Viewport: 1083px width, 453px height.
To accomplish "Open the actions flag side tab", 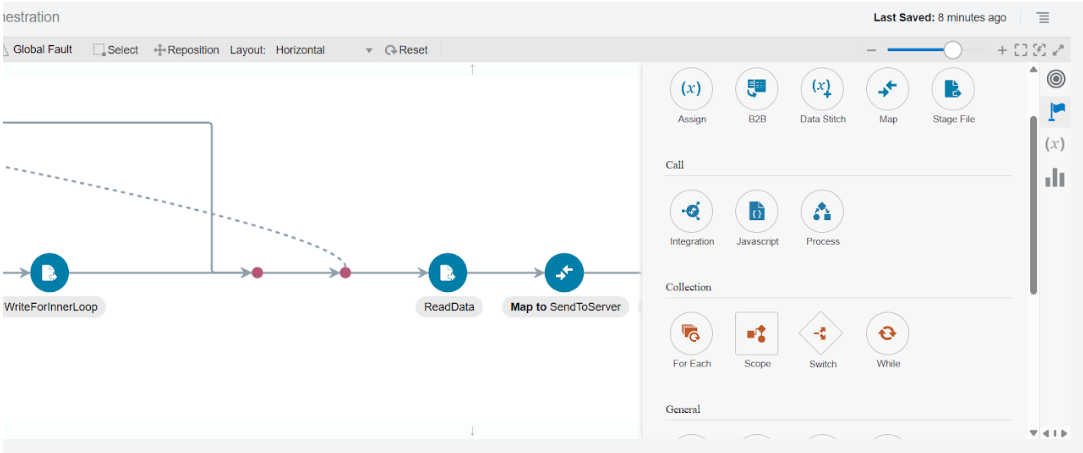I will [1055, 111].
